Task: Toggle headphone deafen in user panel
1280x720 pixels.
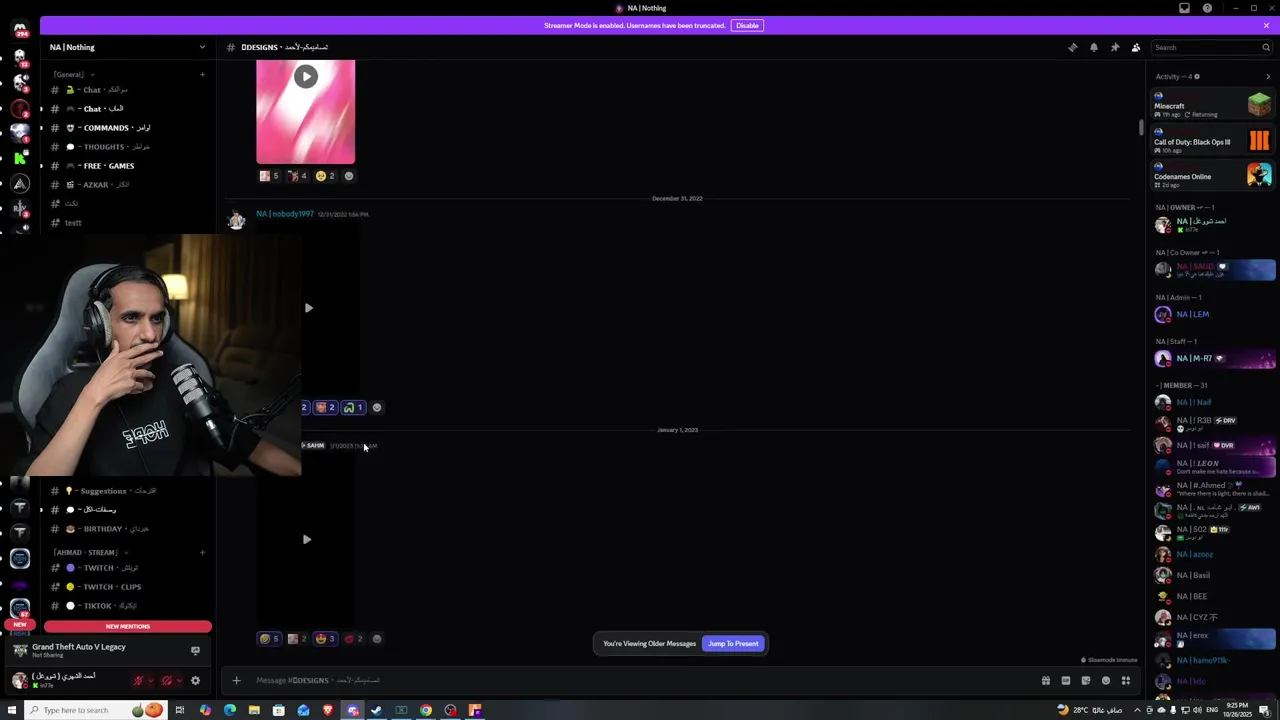Action: (x=167, y=681)
